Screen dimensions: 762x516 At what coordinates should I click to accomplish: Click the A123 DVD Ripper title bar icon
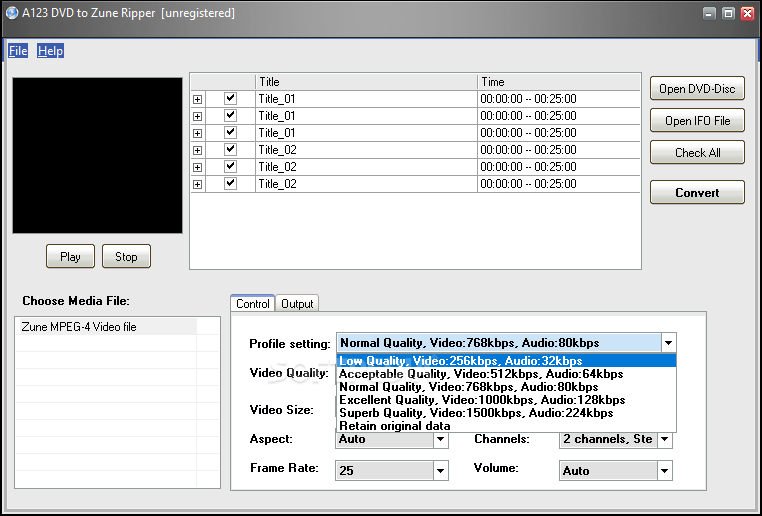[x=12, y=13]
